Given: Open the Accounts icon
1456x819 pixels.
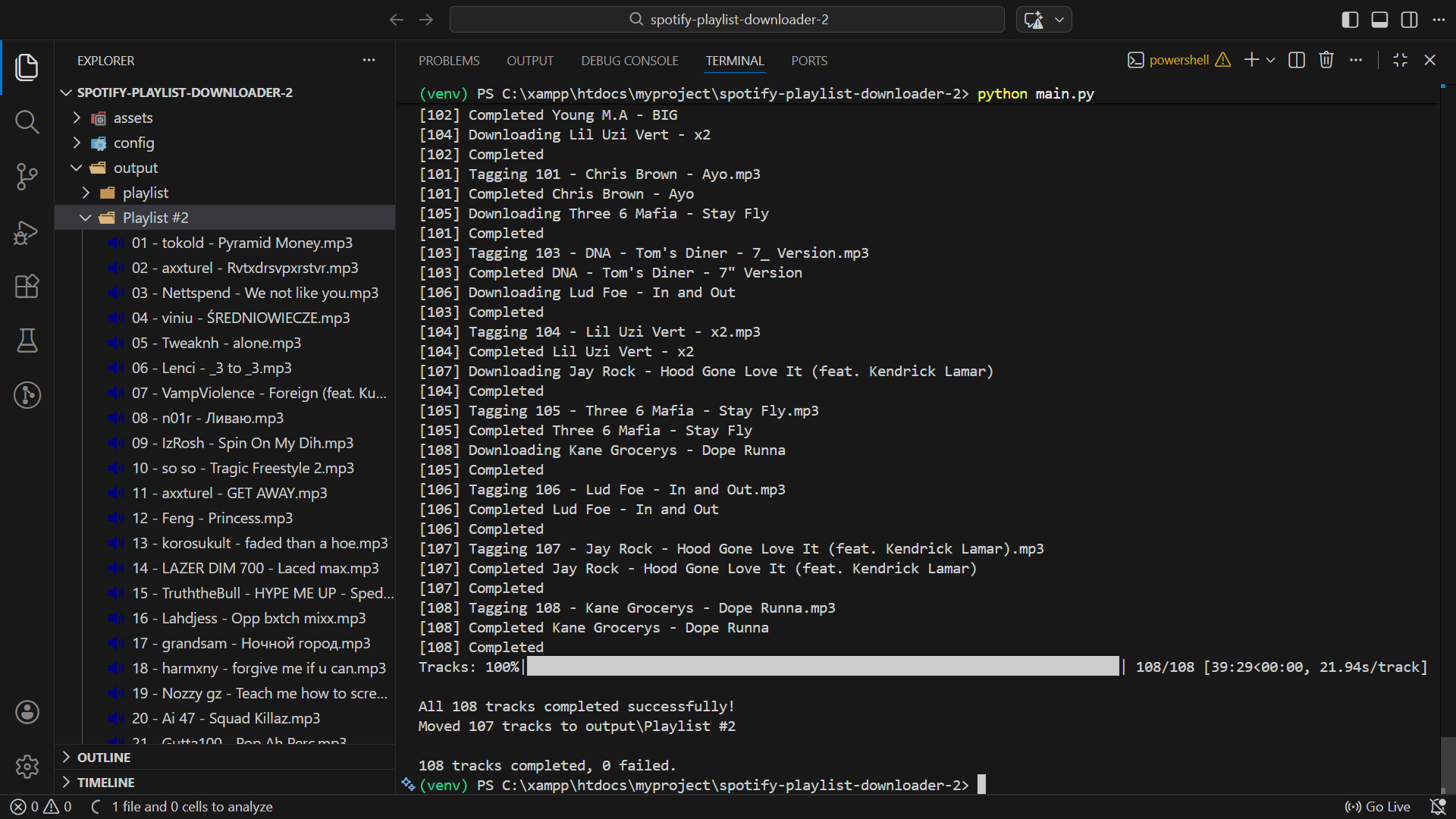Looking at the screenshot, I should pos(27,712).
